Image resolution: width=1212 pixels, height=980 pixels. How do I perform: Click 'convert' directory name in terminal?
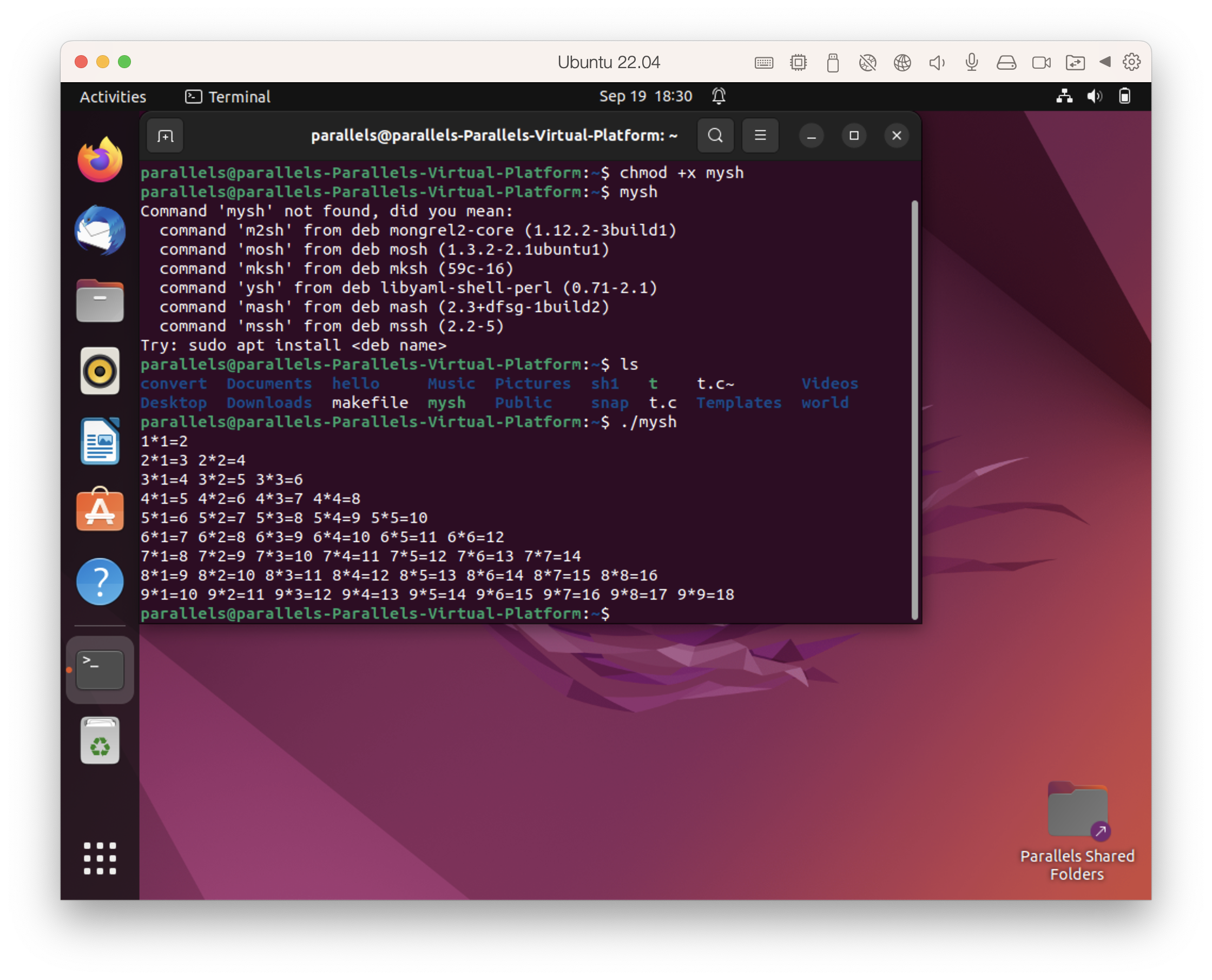pyautogui.click(x=173, y=383)
